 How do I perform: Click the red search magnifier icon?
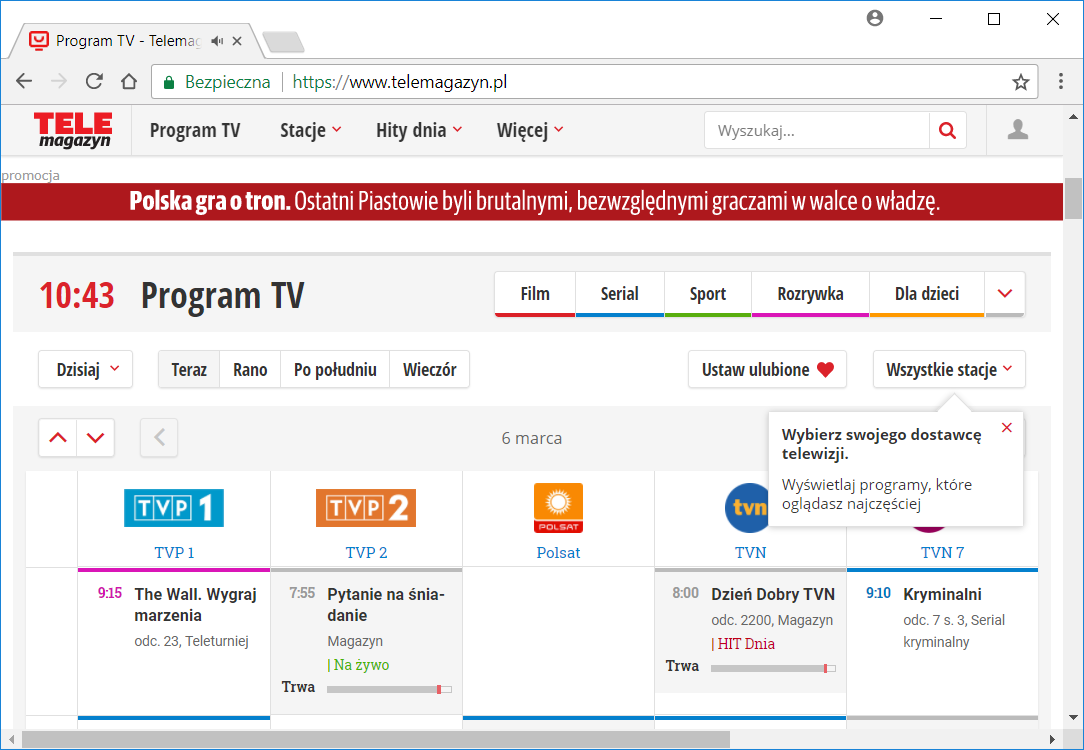(947, 131)
